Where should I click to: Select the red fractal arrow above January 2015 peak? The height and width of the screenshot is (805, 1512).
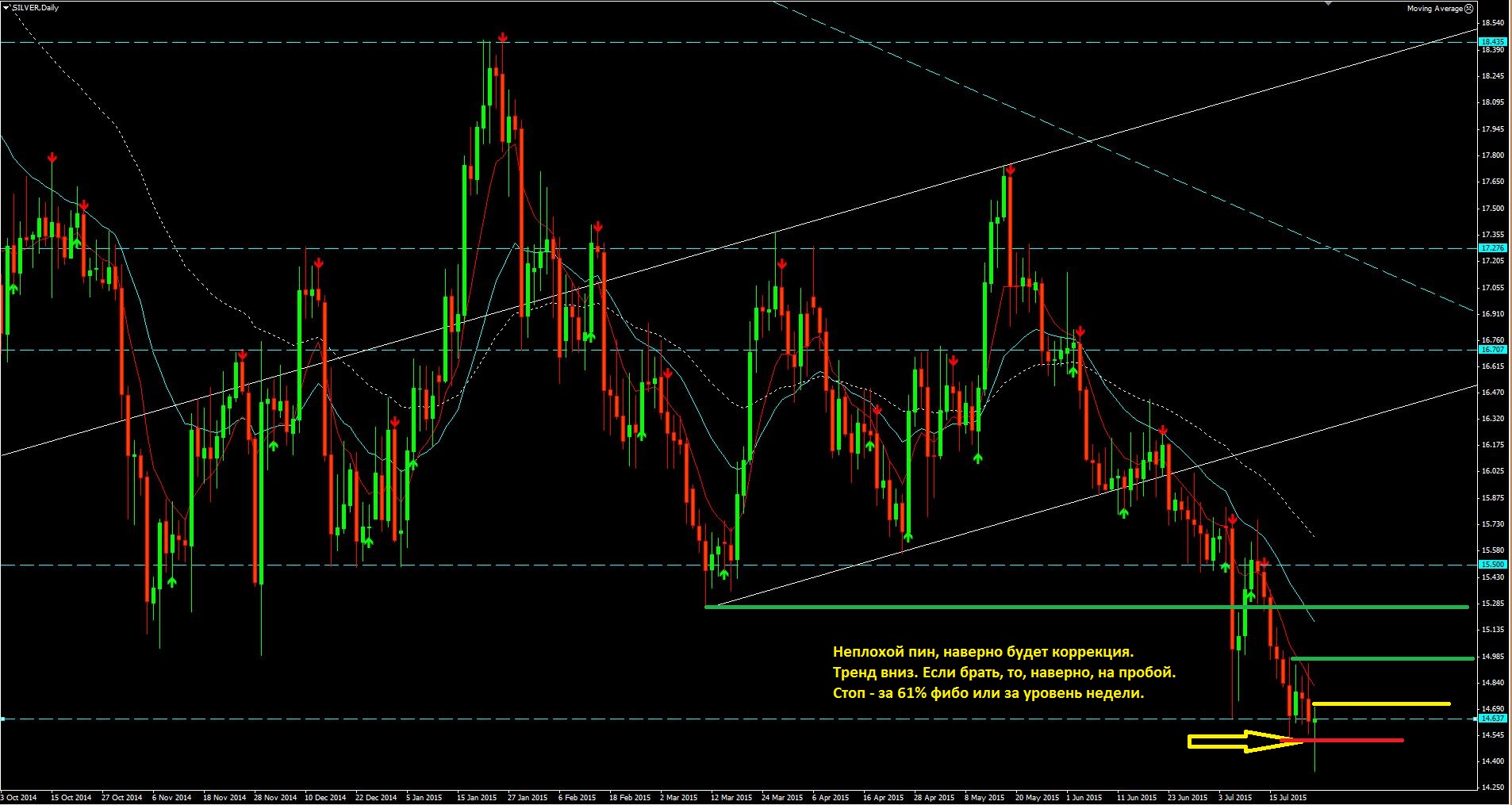[x=502, y=38]
